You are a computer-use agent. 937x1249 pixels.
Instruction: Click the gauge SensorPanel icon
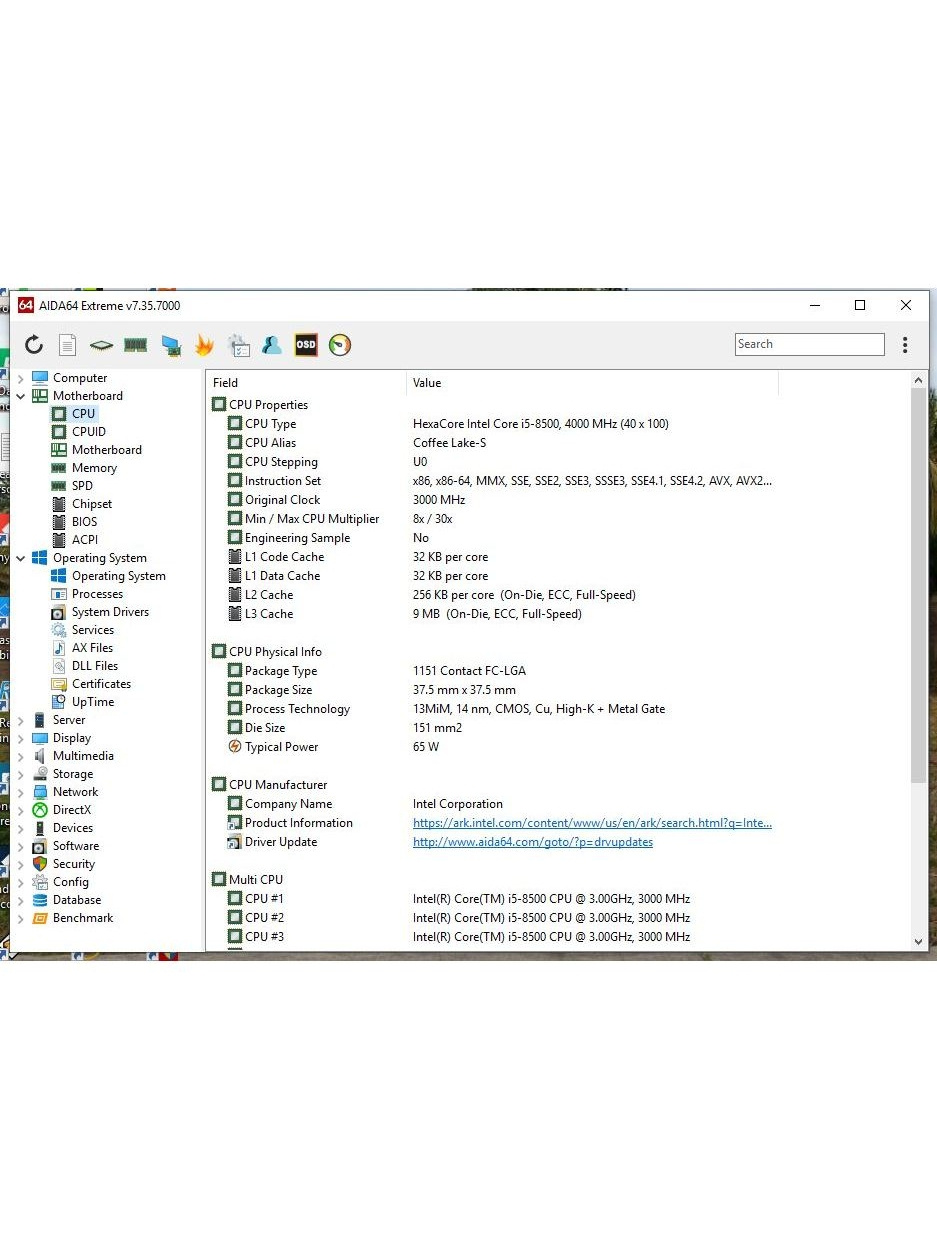point(340,345)
